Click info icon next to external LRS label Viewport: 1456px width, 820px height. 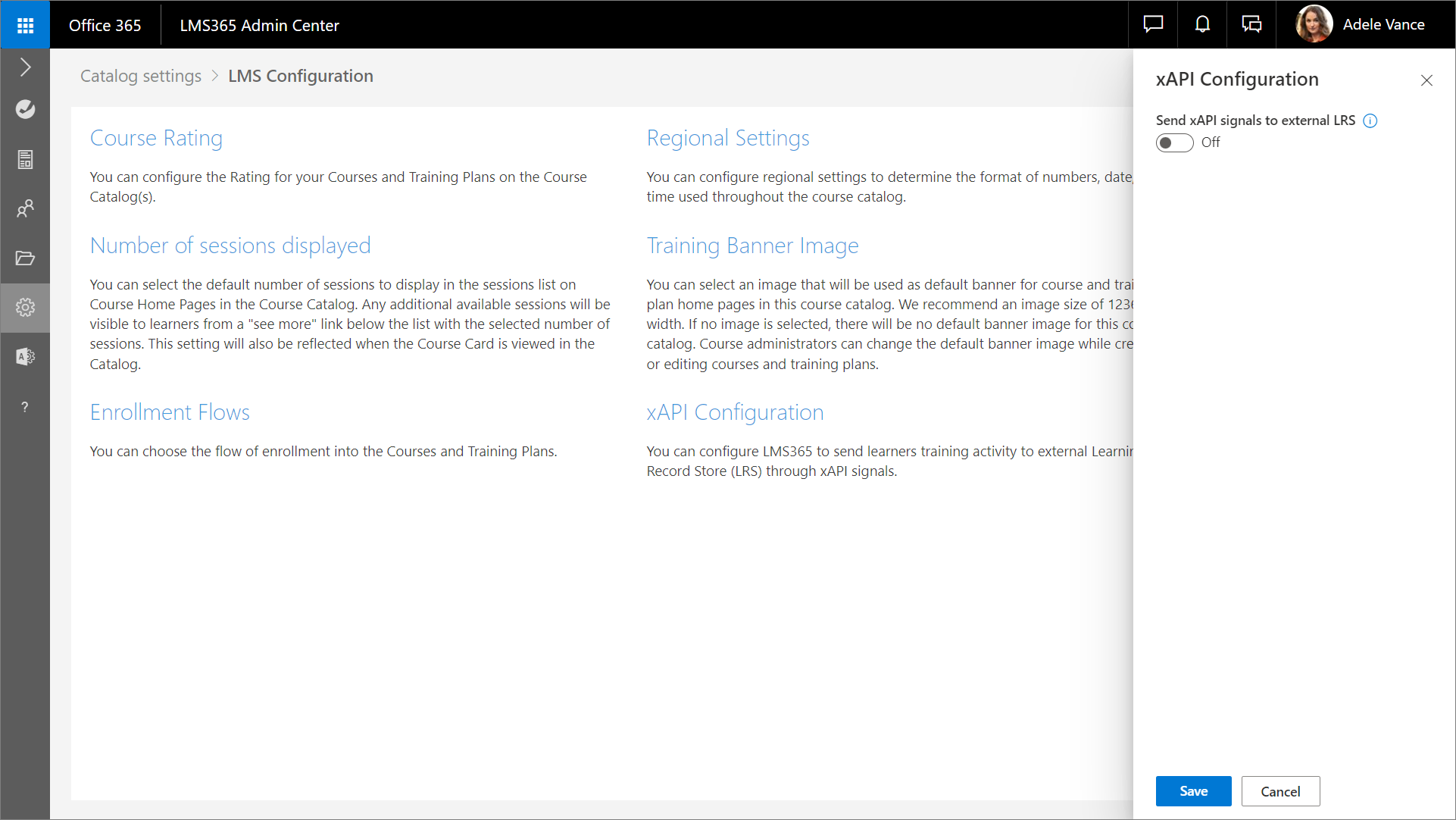1370,120
